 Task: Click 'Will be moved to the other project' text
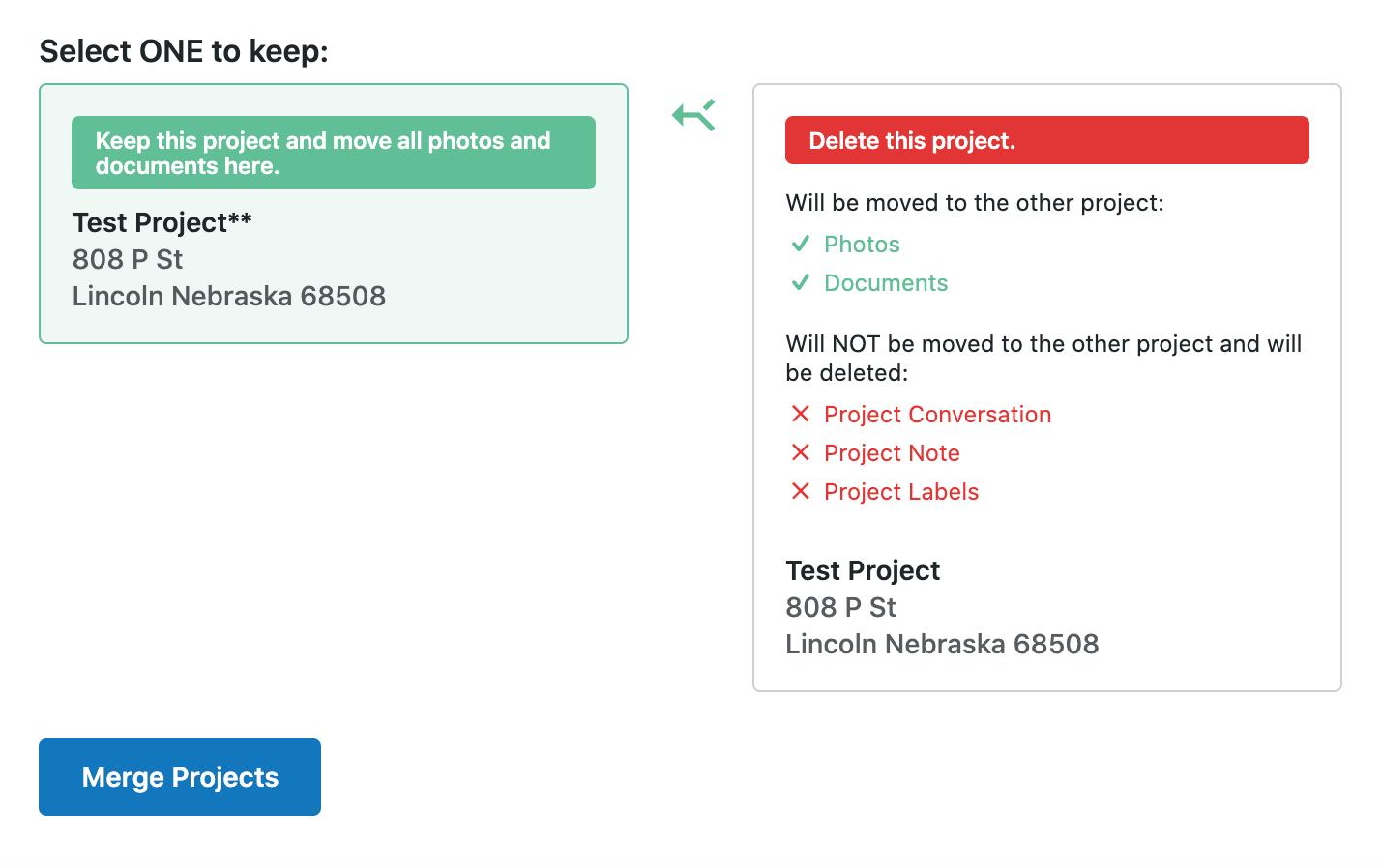(x=975, y=203)
